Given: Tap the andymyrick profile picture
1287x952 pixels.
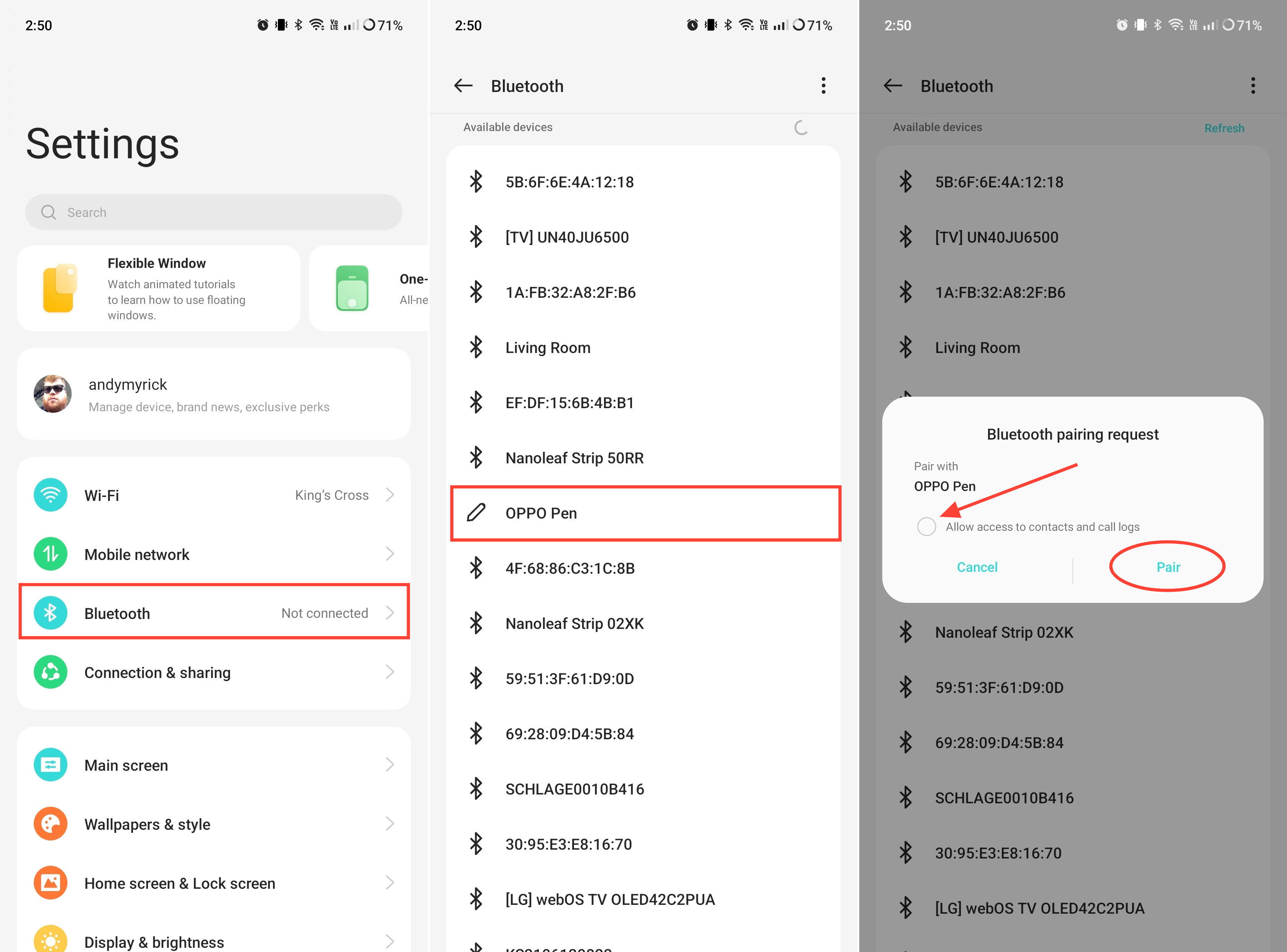Looking at the screenshot, I should click(53, 394).
